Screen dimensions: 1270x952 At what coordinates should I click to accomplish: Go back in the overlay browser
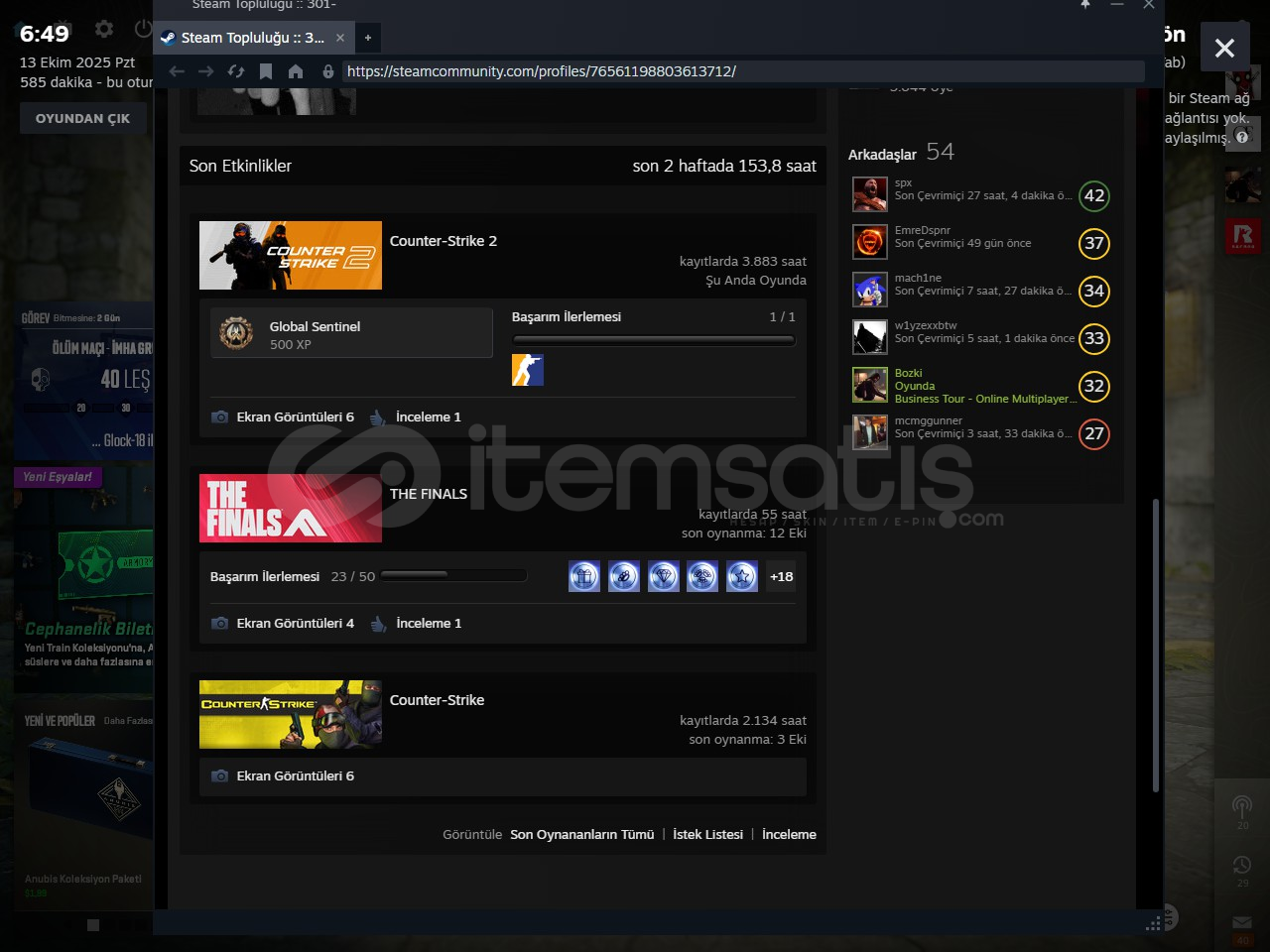(177, 71)
